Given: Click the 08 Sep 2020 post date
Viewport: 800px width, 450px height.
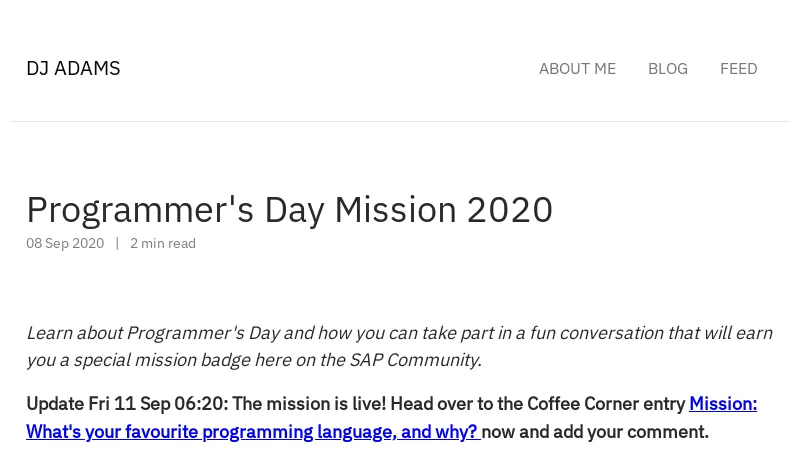Looking at the screenshot, I should [x=65, y=244].
